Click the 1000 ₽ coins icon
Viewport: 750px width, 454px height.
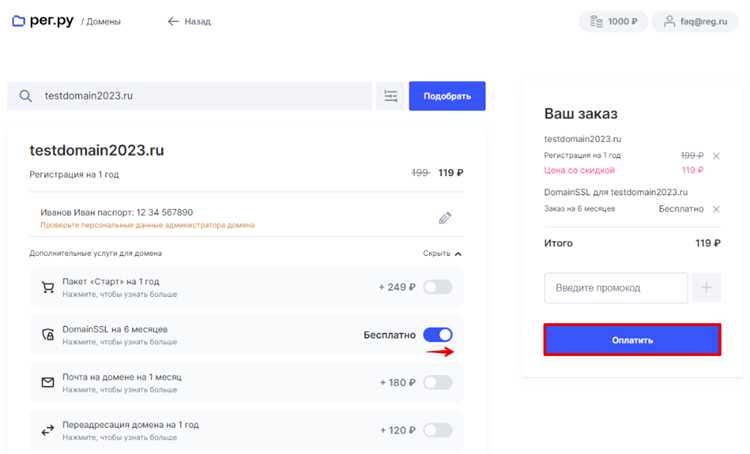(596, 22)
